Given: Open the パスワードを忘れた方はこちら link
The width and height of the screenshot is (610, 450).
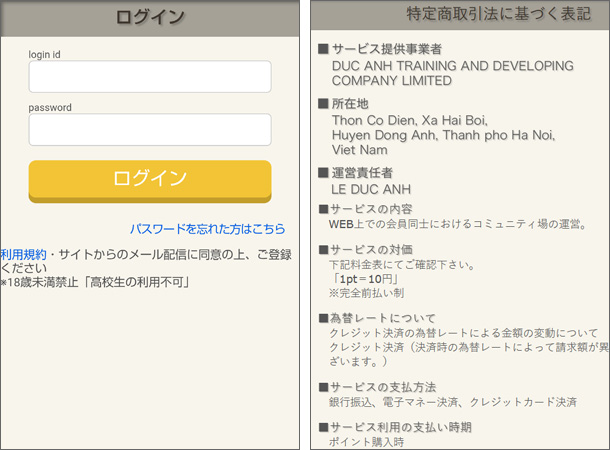Looking at the screenshot, I should click(207, 229).
